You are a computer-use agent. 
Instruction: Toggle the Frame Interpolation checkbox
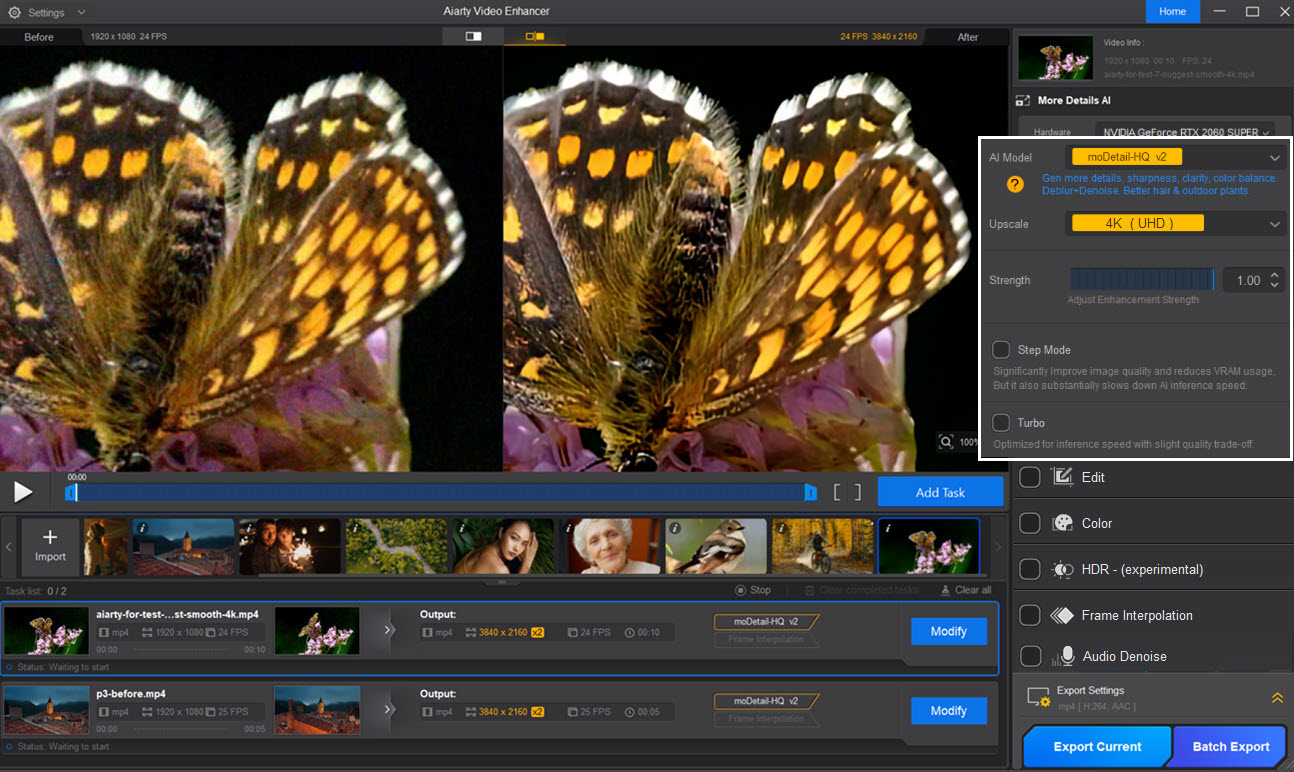tap(1029, 615)
